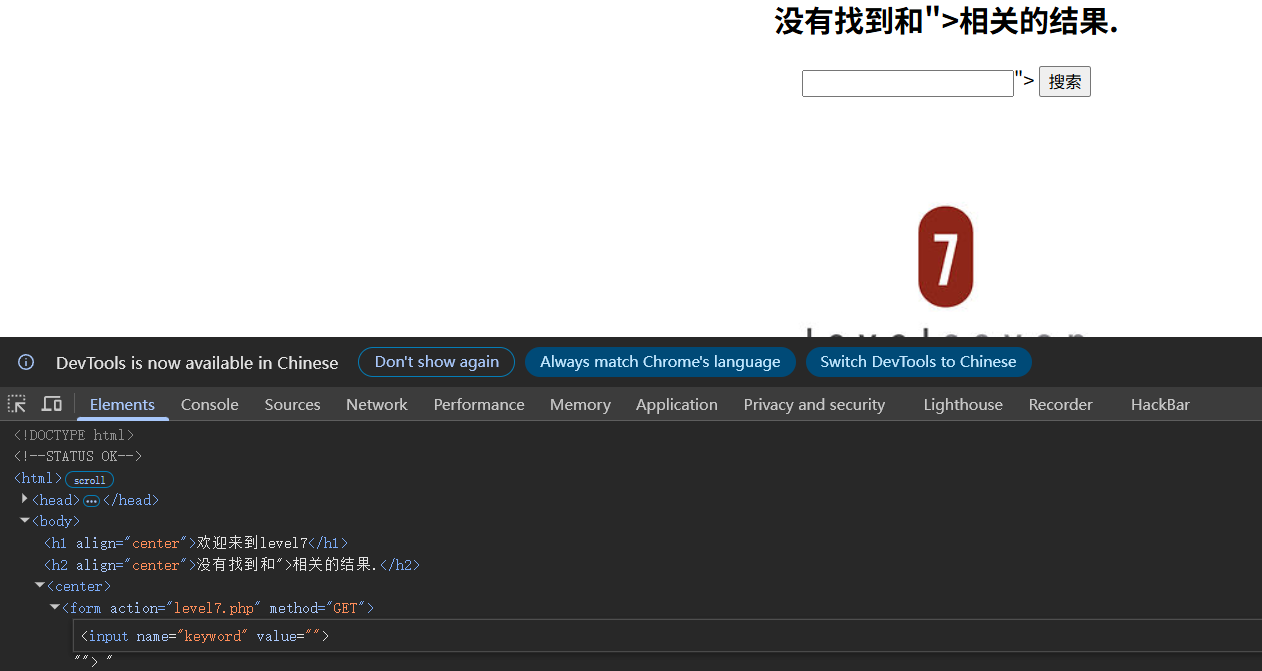Expand the head element node
This screenshot has width=1262, height=671.
click(25, 498)
